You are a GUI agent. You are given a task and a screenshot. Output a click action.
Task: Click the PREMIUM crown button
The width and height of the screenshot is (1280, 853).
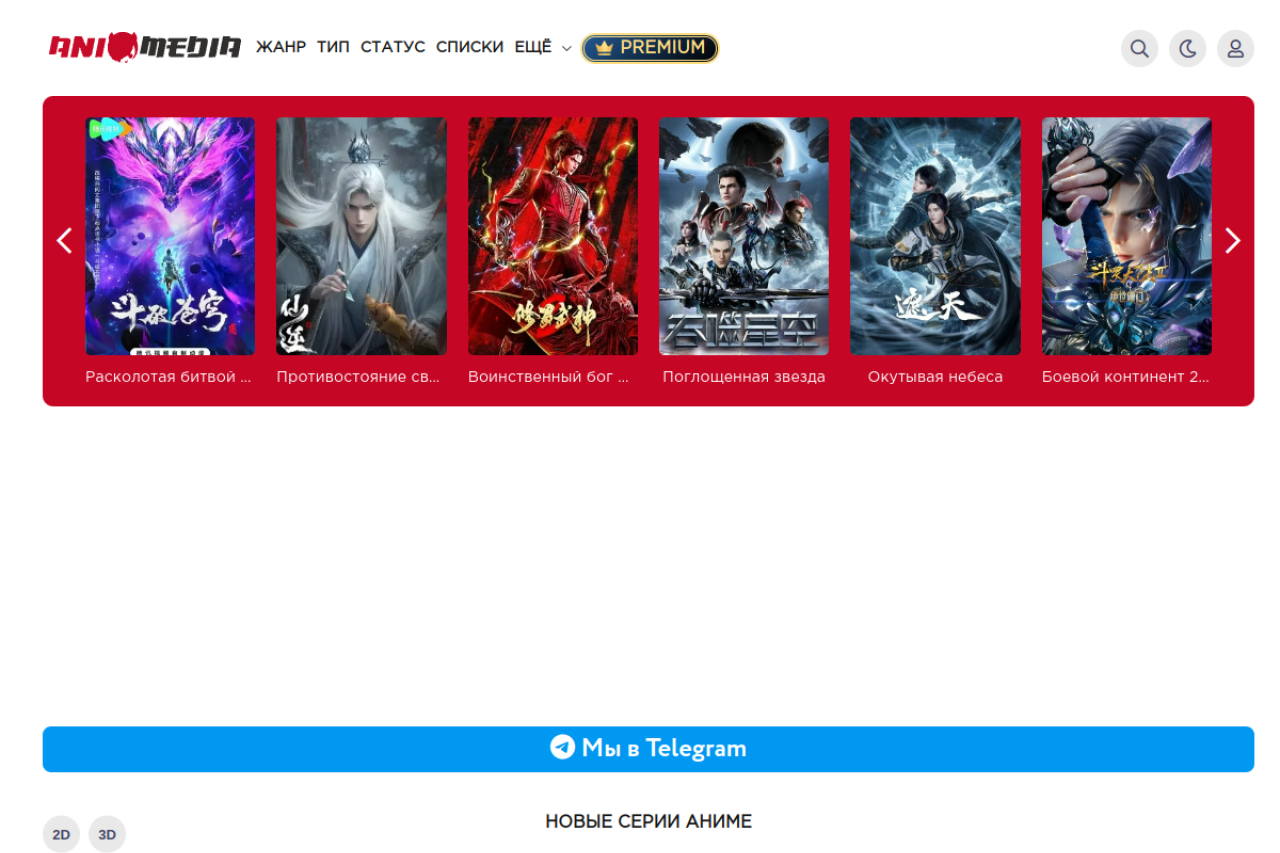(650, 48)
